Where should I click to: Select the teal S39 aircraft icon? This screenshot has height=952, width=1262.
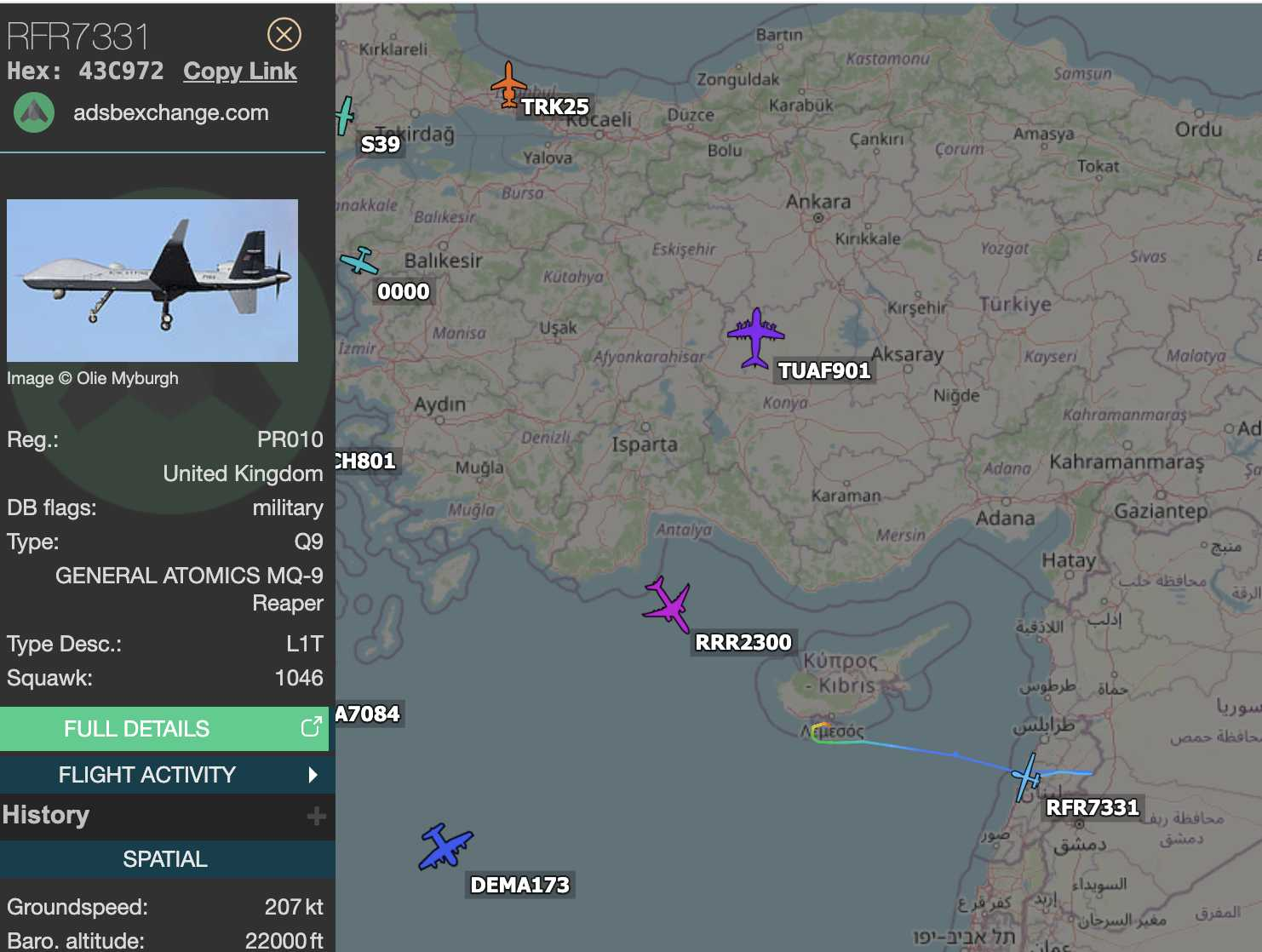click(344, 116)
